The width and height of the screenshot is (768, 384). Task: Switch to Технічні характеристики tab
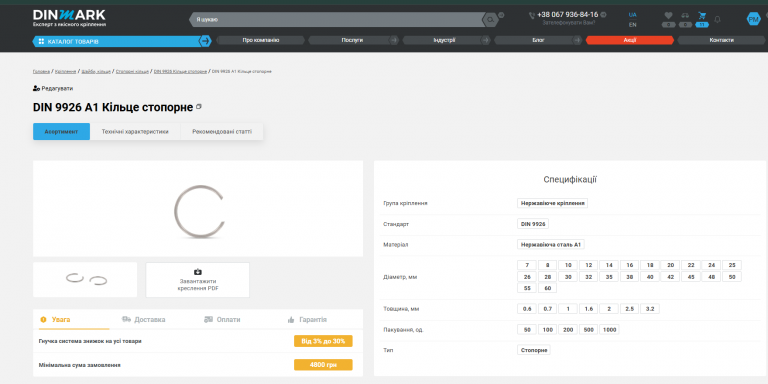(135, 132)
